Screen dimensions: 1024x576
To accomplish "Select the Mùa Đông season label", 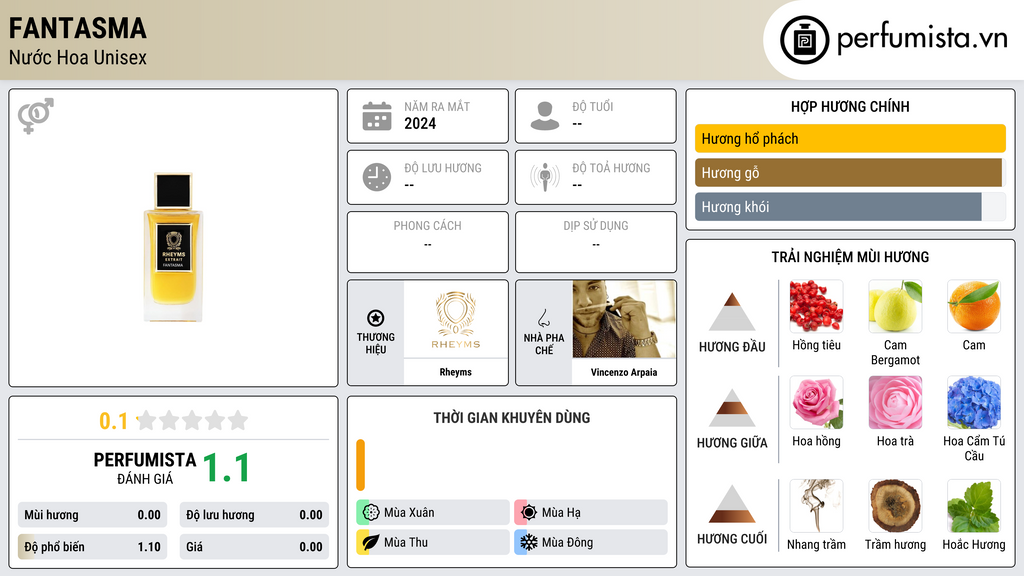I will click(567, 542).
